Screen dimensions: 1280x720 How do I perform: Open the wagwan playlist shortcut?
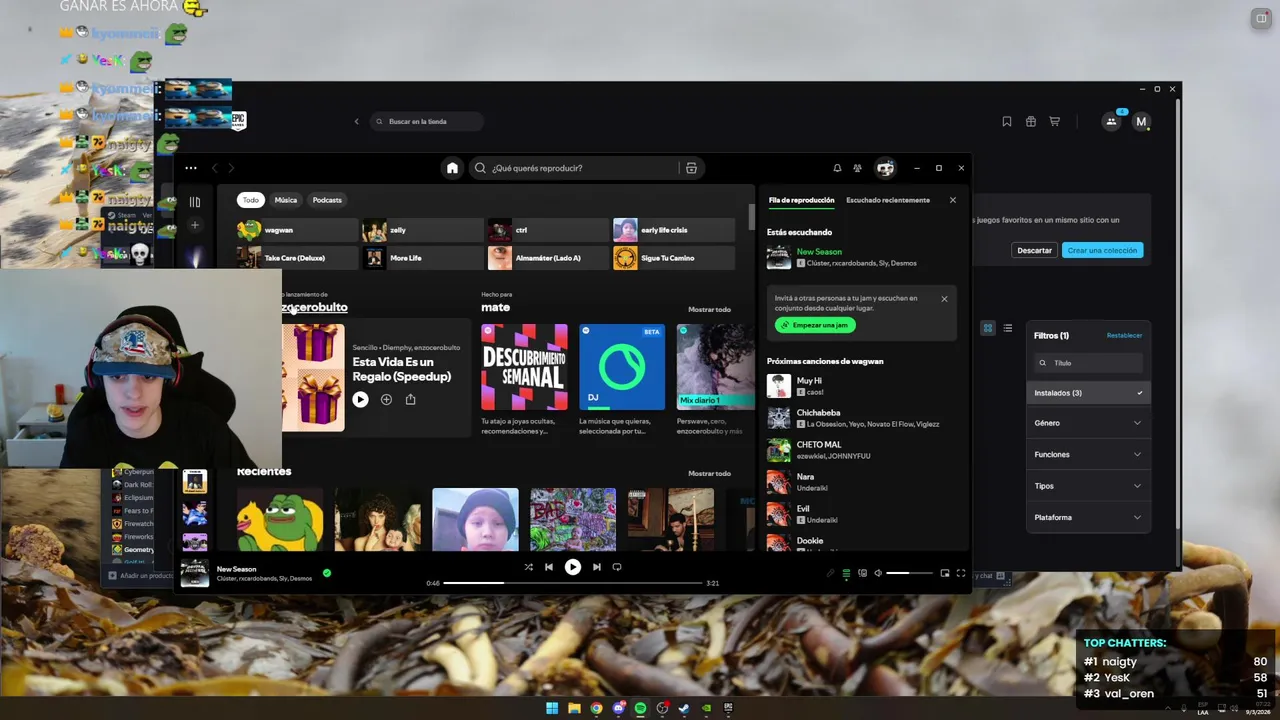click(x=297, y=230)
